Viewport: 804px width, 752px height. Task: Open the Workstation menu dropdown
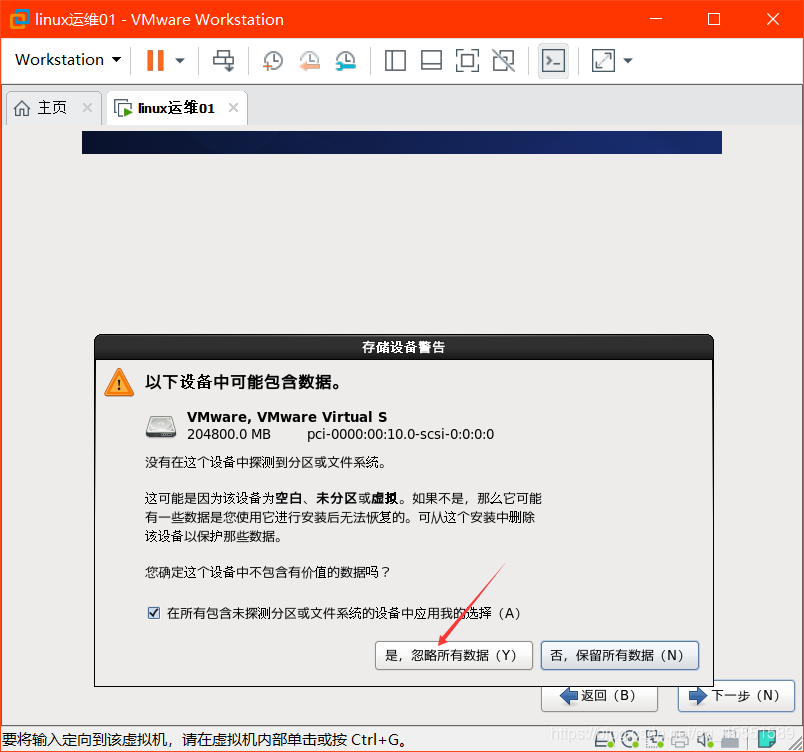68,60
